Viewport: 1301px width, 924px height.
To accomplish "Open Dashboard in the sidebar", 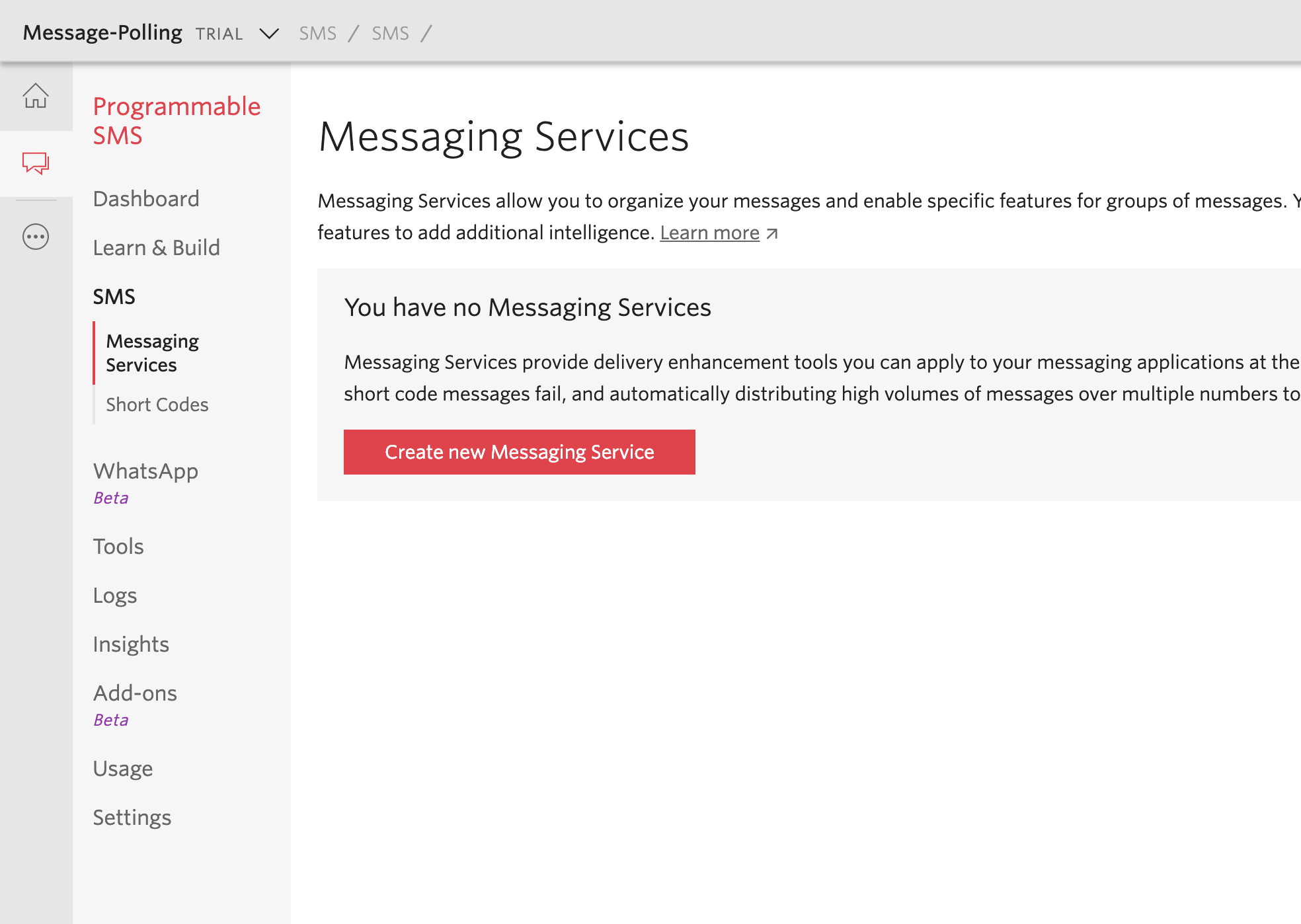I will click(146, 199).
